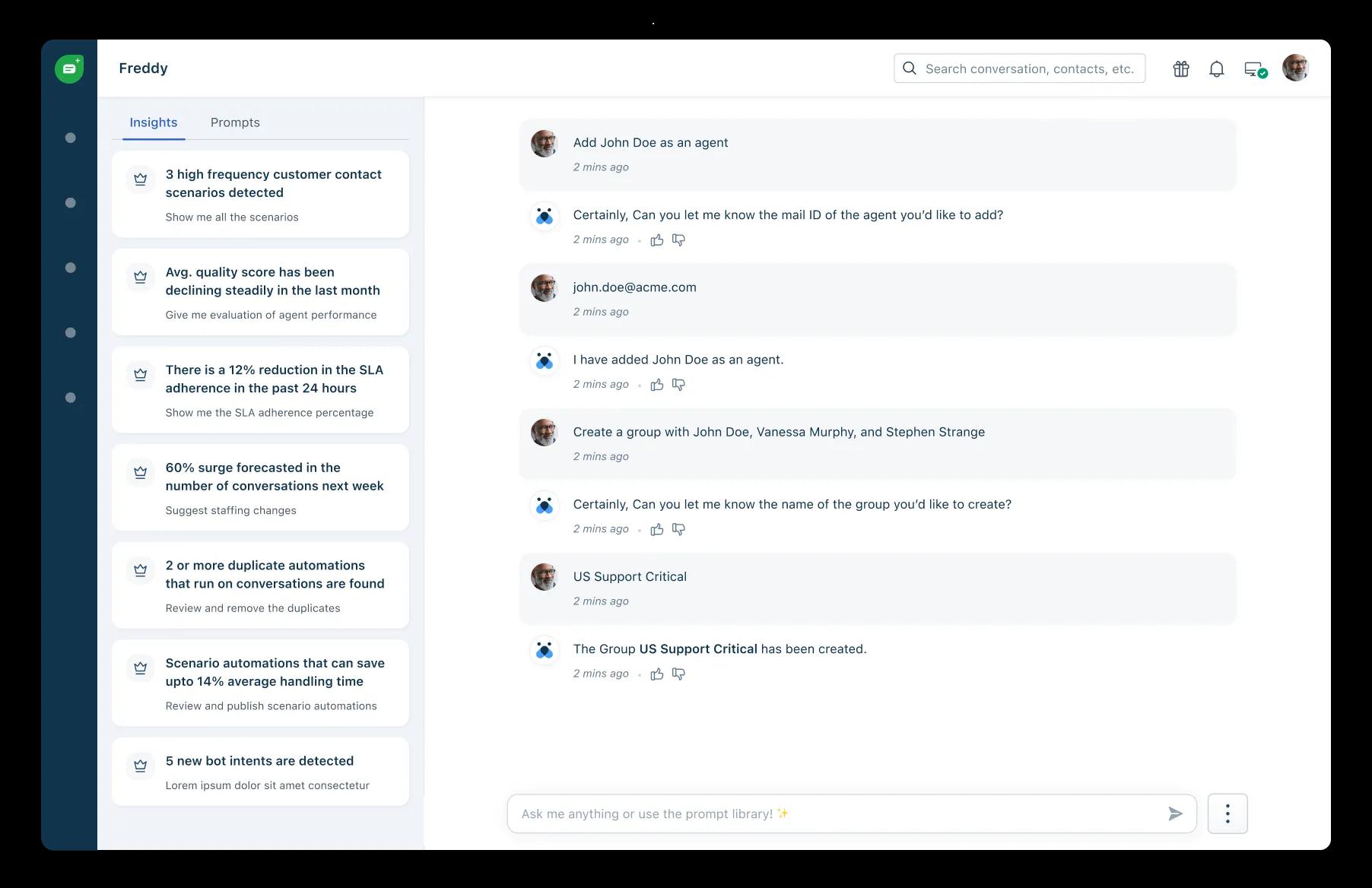Click crown icon on 5 new bot intents card
The image size is (1372, 888).
pyautogui.click(x=141, y=766)
